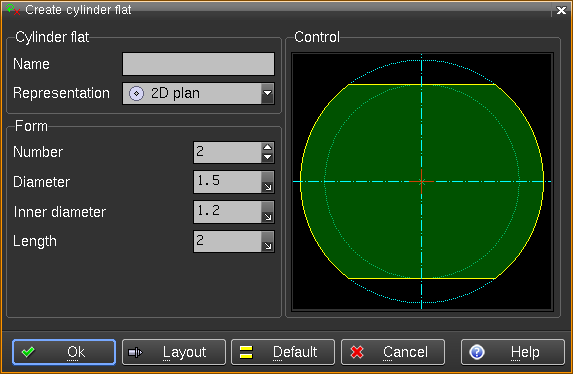
Task: Open Help for this dialog
Action: point(513,352)
